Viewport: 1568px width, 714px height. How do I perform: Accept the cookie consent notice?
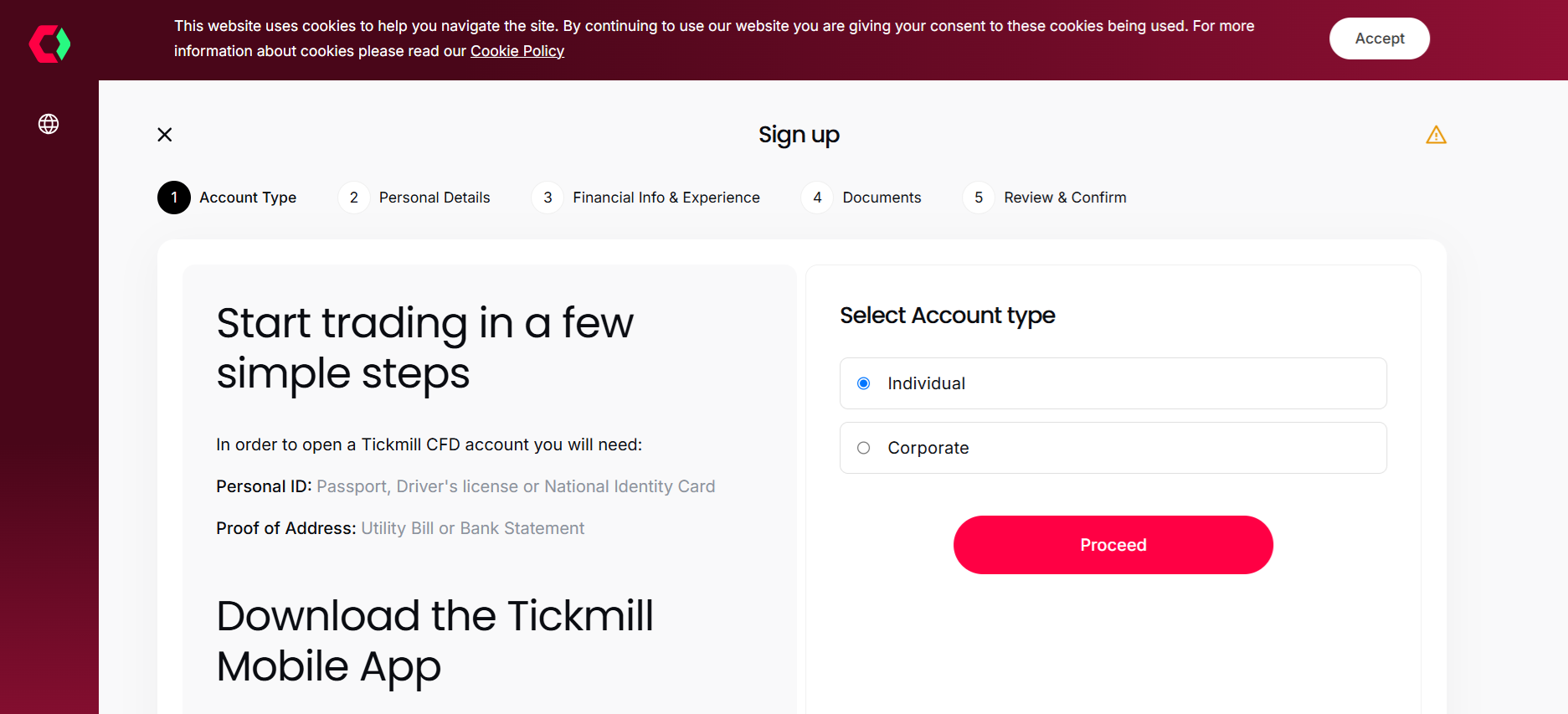1379,38
